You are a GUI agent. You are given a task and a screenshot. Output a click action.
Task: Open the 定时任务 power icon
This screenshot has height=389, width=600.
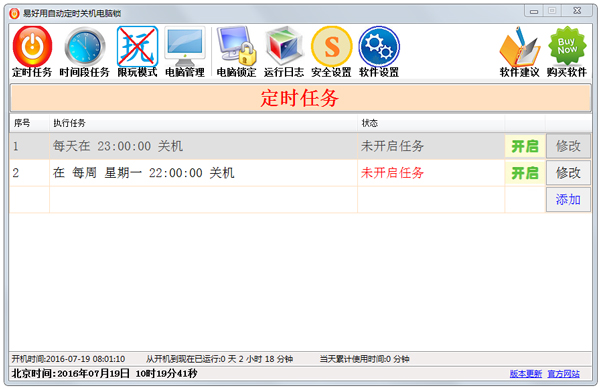click(32, 52)
